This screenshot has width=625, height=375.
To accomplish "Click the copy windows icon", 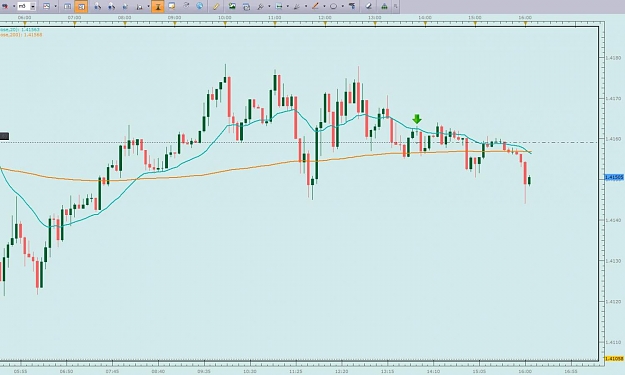I will click(246, 6).
